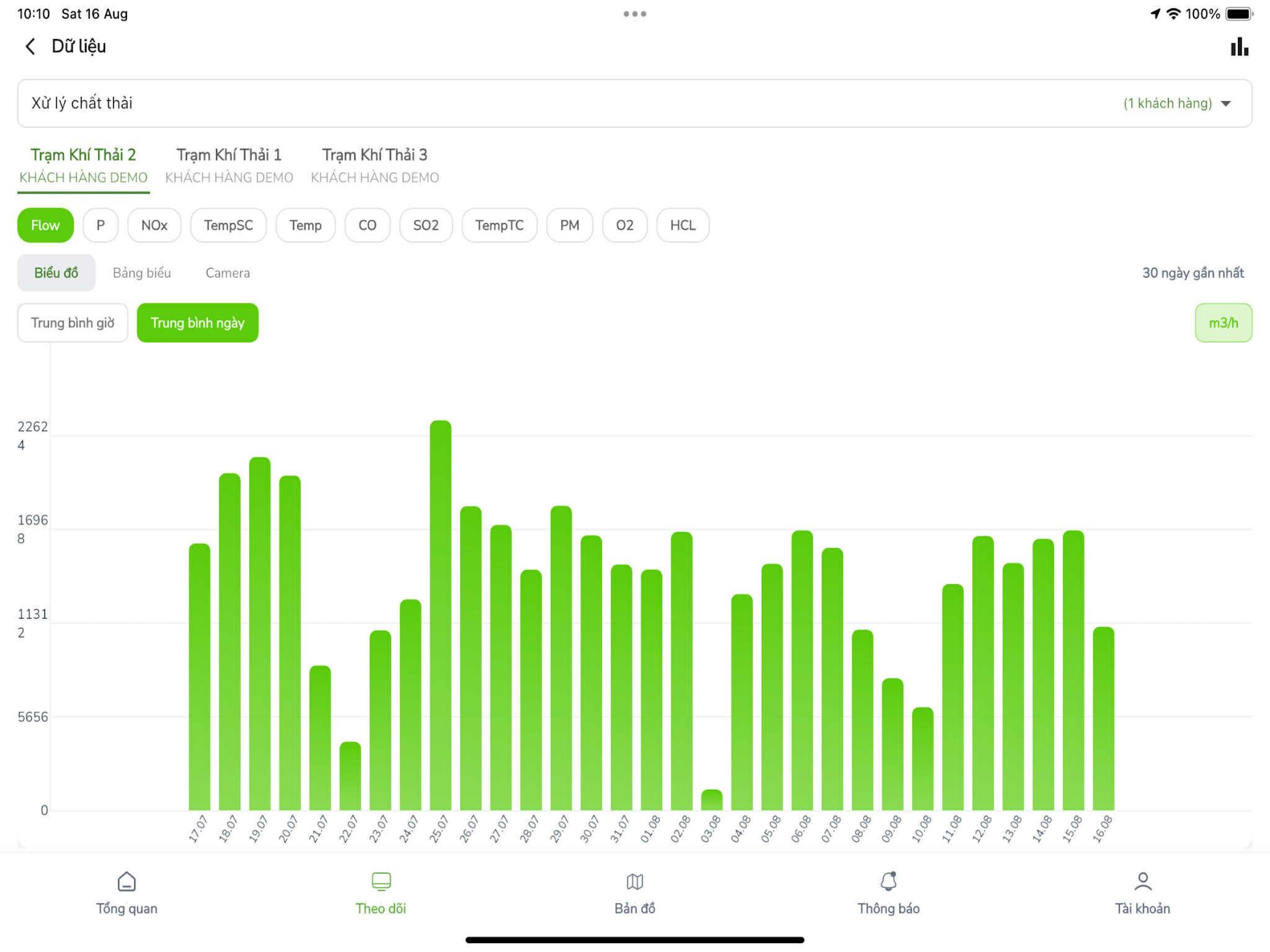The width and height of the screenshot is (1270, 952).
Task: Go back using the chevron arrow
Action: [x=30, y=46]
